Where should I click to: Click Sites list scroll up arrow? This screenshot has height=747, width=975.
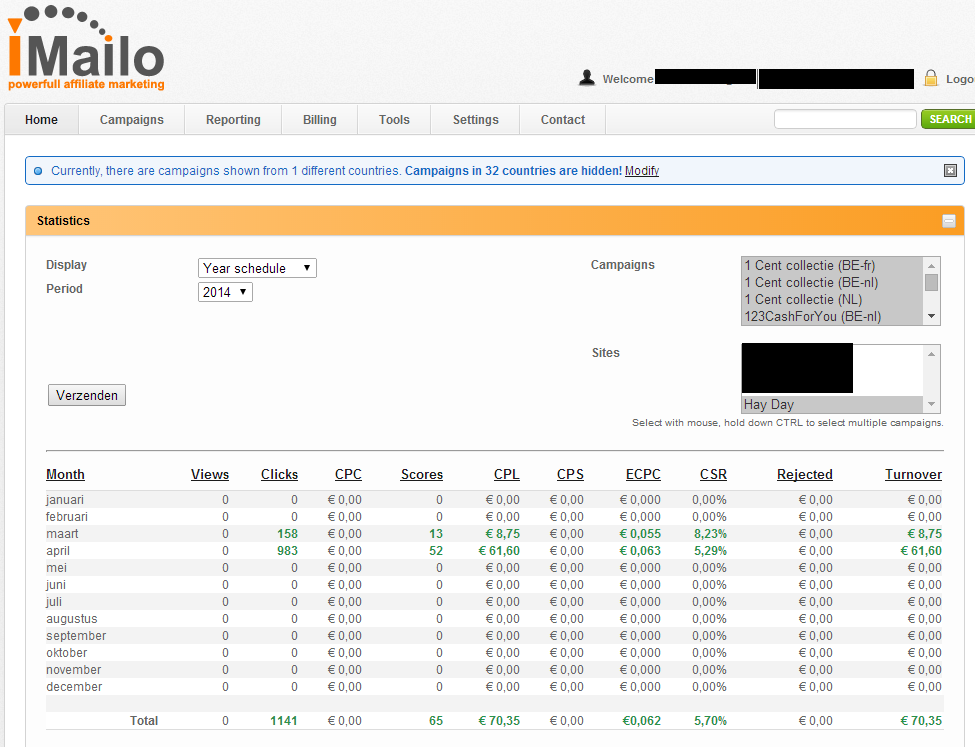click(x=931, y=354)
